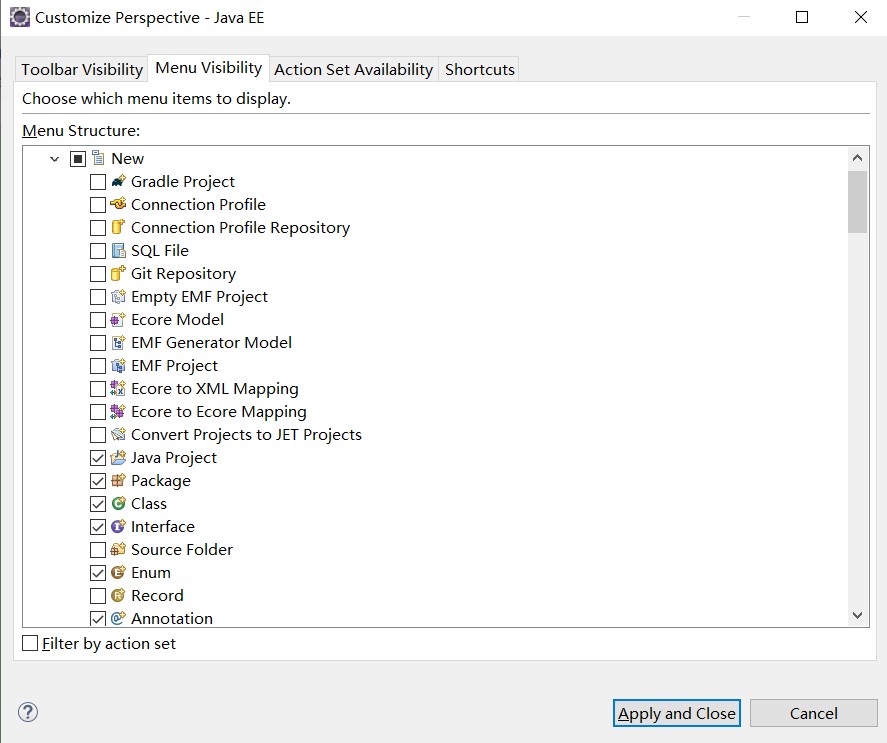Click the Convert Projects to JET icon
This screenshot has height=743, width=887.
(118, 435)
